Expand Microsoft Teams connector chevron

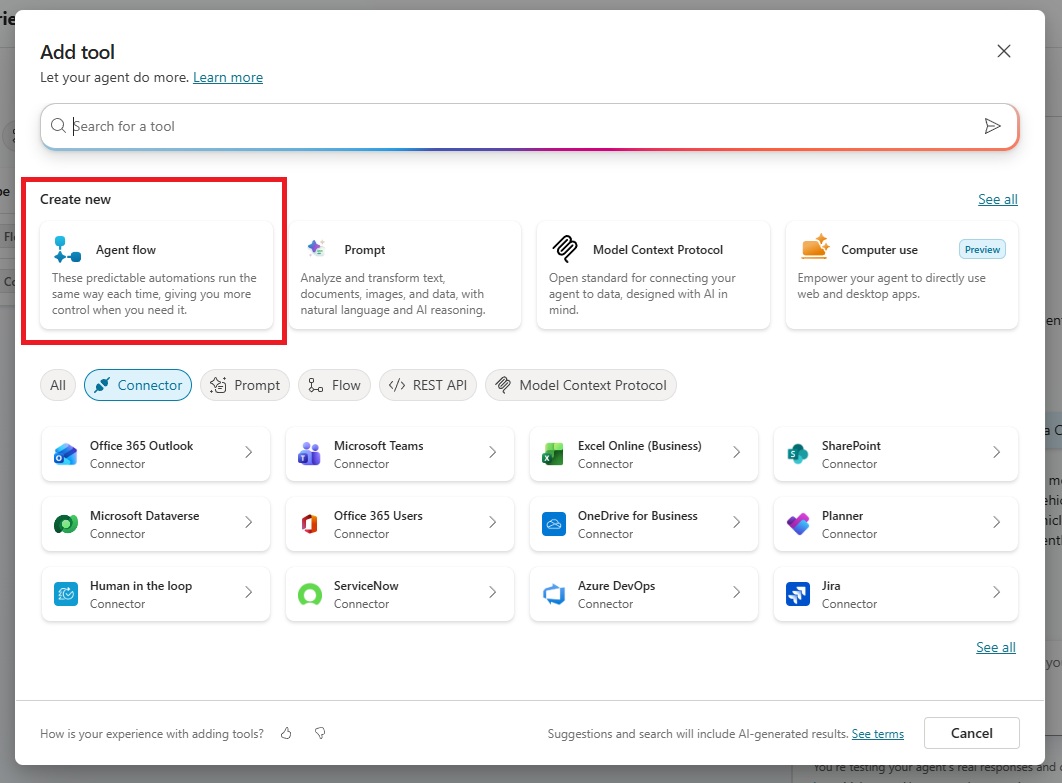coord(492,452)
